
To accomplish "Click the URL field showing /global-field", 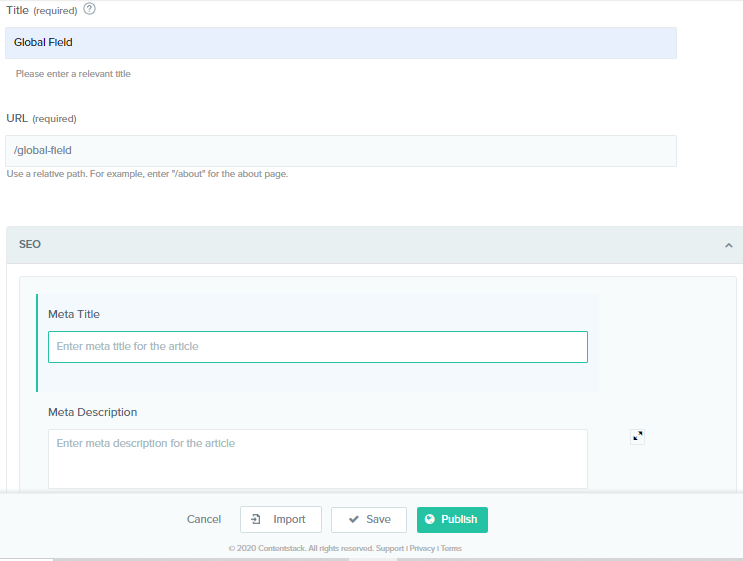I will pyautogui.click(x=341, y=151).
